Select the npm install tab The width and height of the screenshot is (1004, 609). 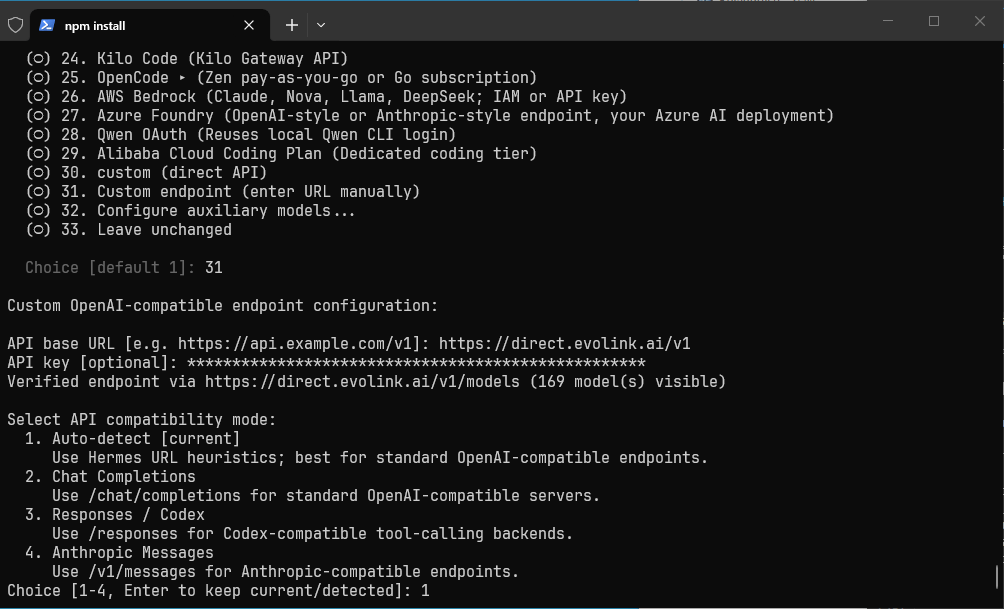[150, 25]
